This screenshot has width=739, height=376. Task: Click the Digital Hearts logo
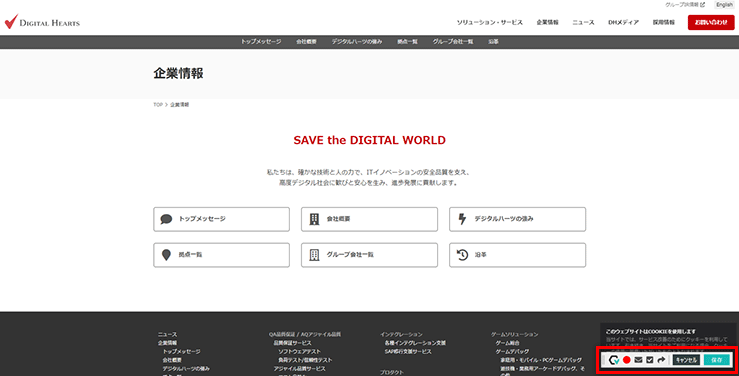[x=42, y=22]
